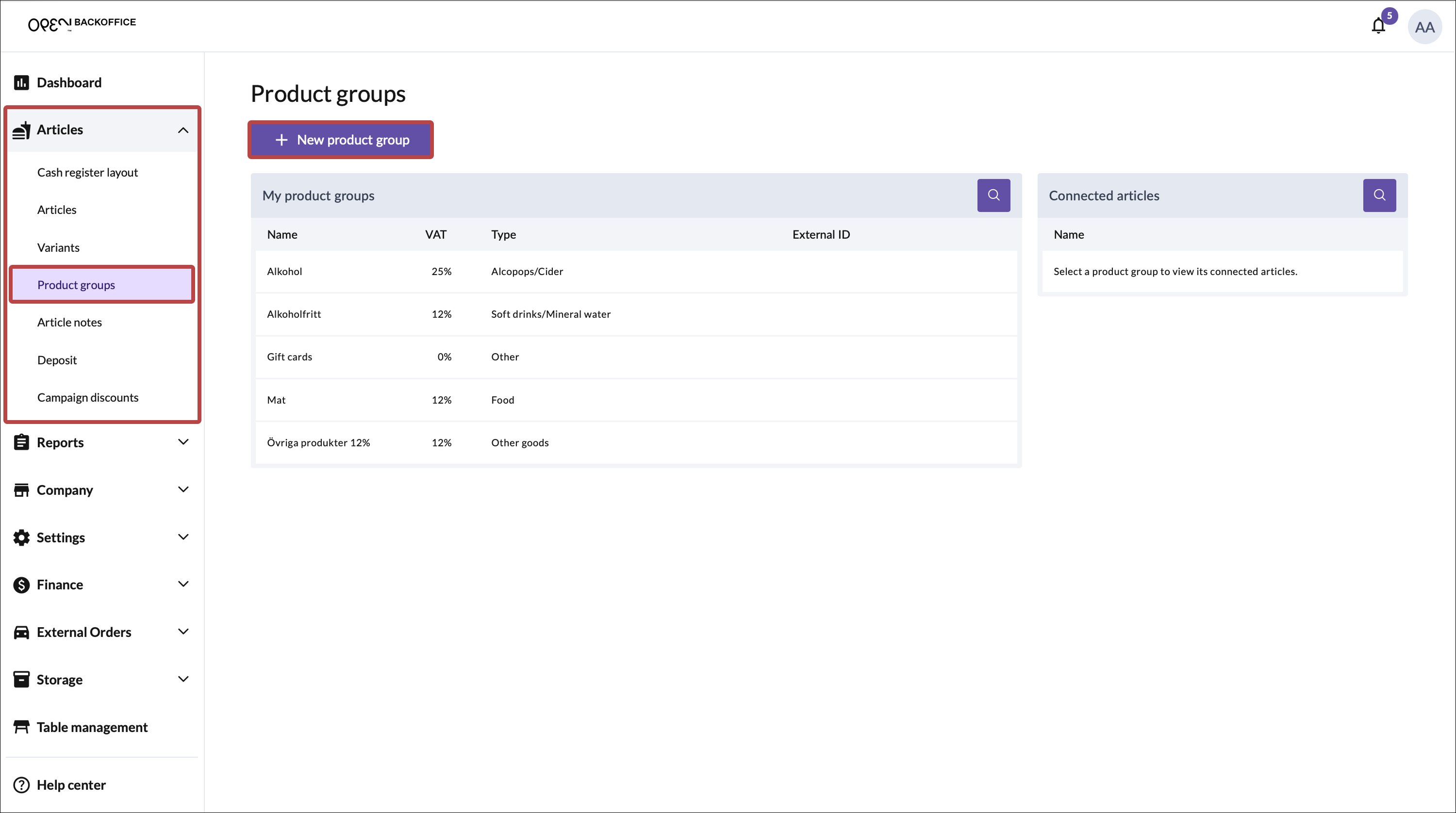This screenshot has height=813, width=1456.
Task: Open the AA user avatar menu
Action: point(1424,27)
